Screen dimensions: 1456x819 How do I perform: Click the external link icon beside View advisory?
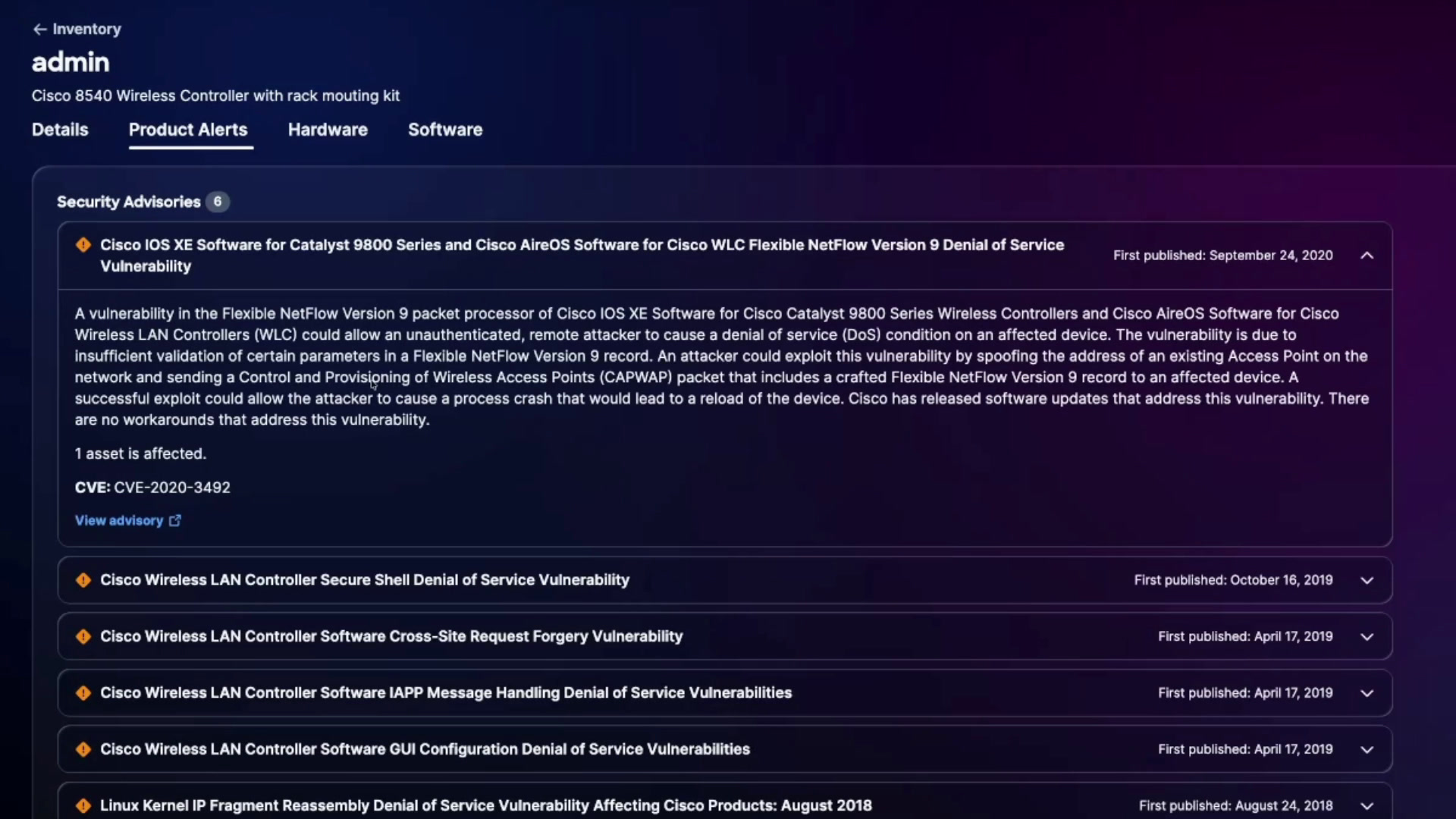pos(174,520)
